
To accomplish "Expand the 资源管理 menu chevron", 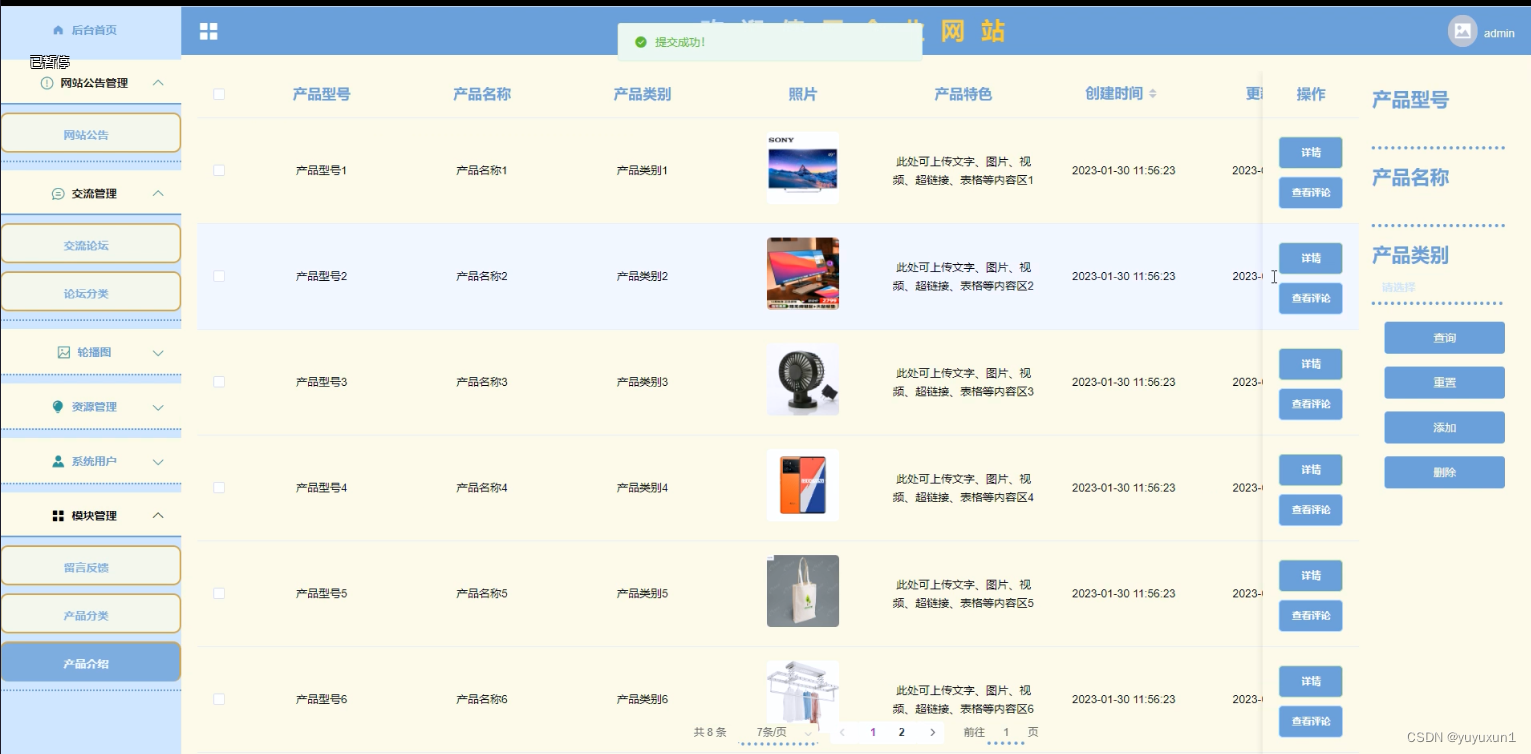I will tap(157, 407).
